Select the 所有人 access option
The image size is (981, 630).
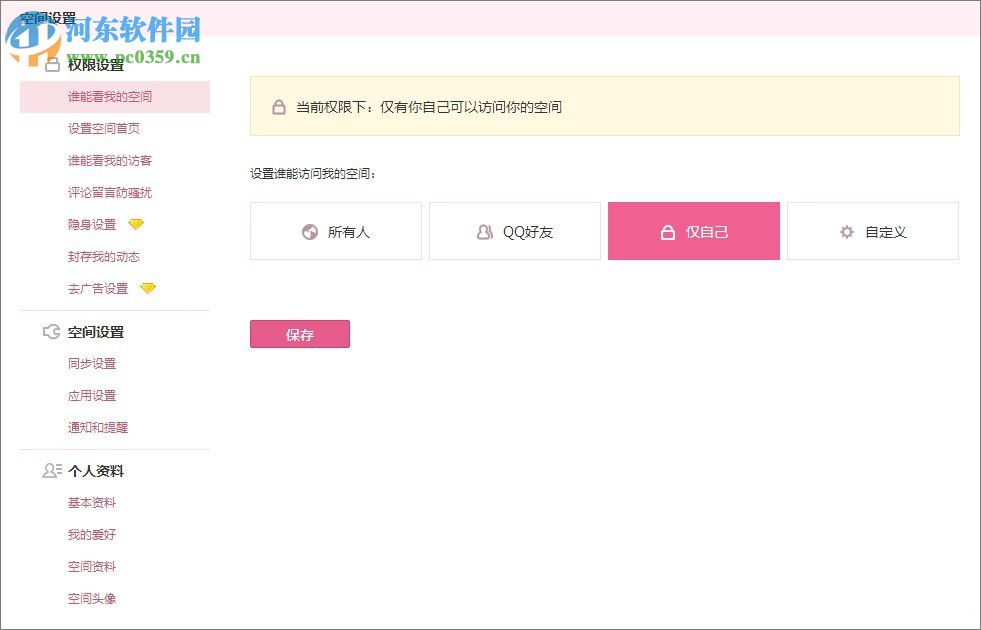[335, 231]
